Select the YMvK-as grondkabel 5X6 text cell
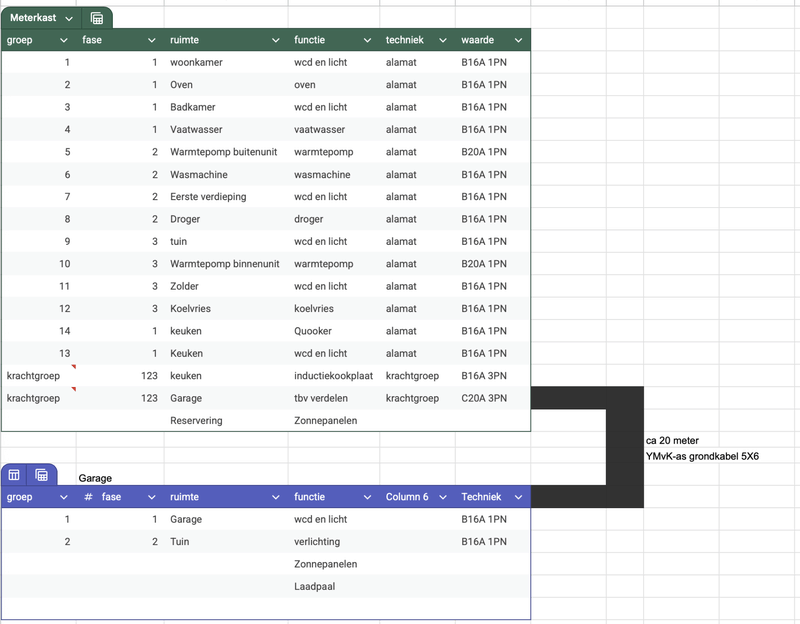This screenshot has height=624, width=800. [702, 456]
